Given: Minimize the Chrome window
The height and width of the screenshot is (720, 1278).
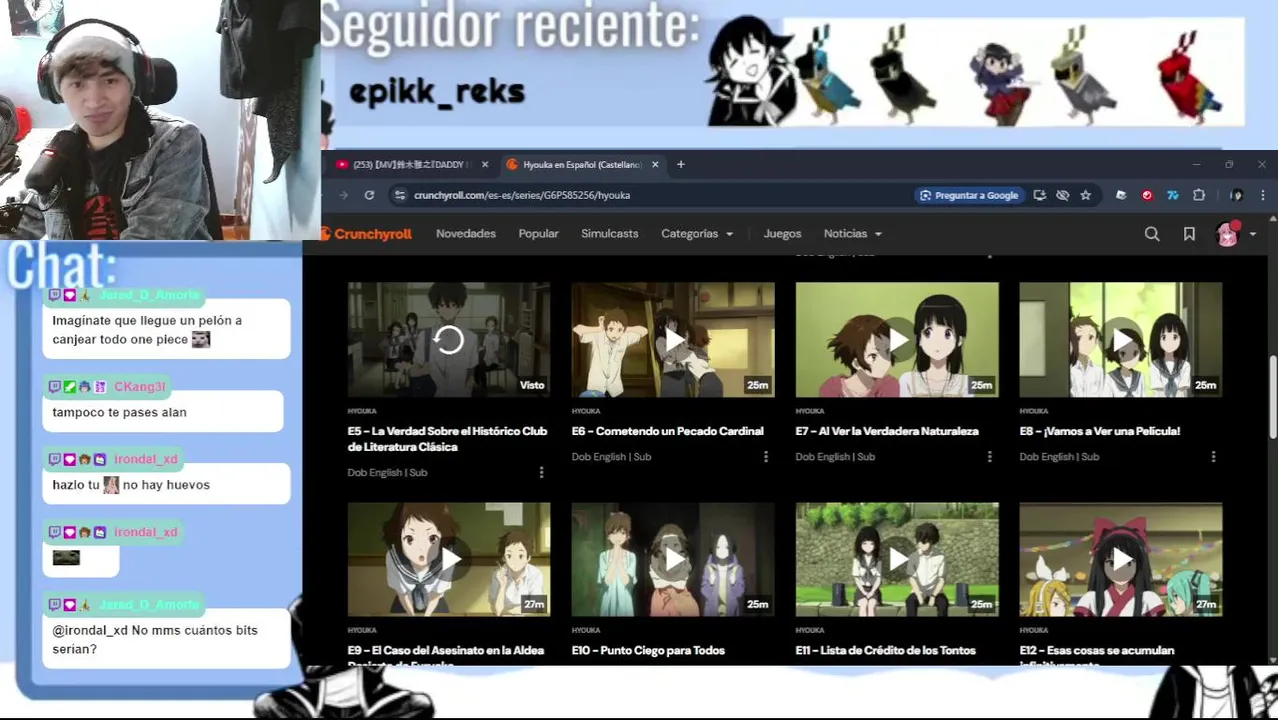Looking at the screenshot, I should coord(1196,164).
